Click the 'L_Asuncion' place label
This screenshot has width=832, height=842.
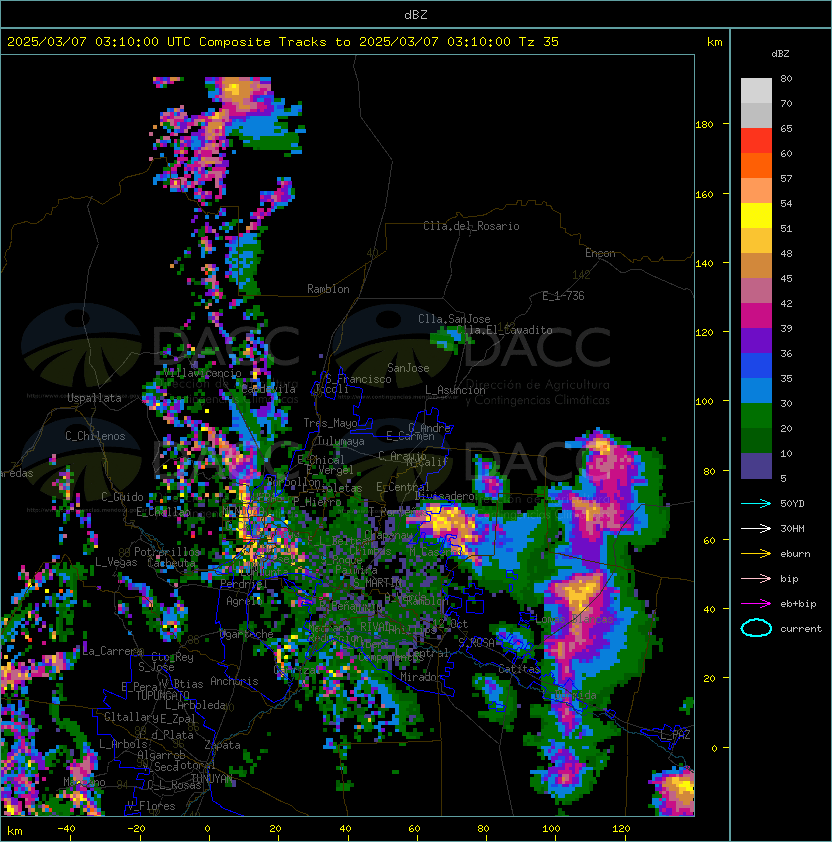(x=455, y=390)
